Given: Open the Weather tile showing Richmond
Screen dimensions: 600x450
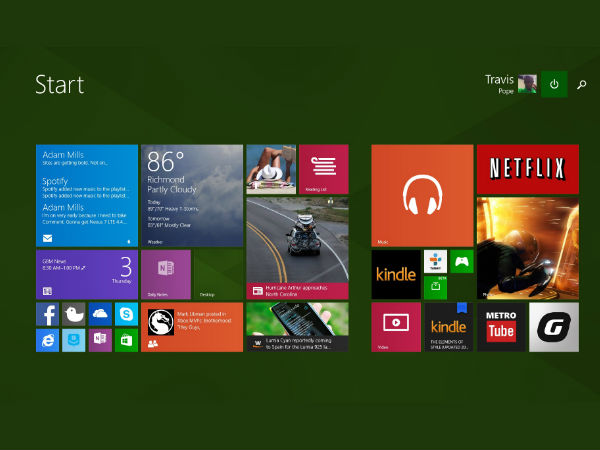Looking at the screenshot, I should pyautogui.click(x=192, y=195).
